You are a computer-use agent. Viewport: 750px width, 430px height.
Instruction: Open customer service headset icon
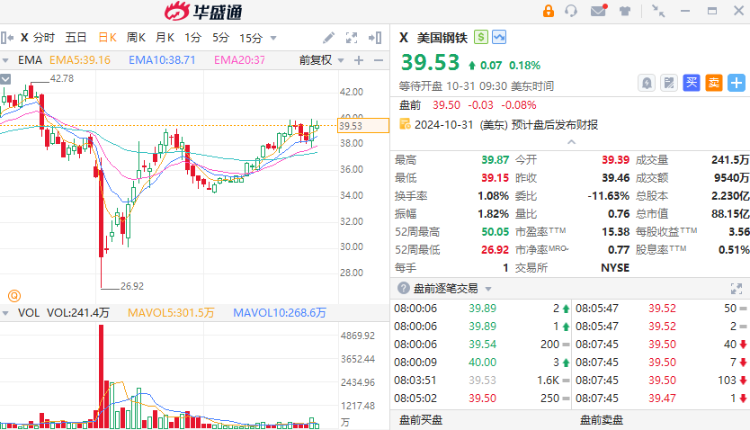[x=571, y=11]
